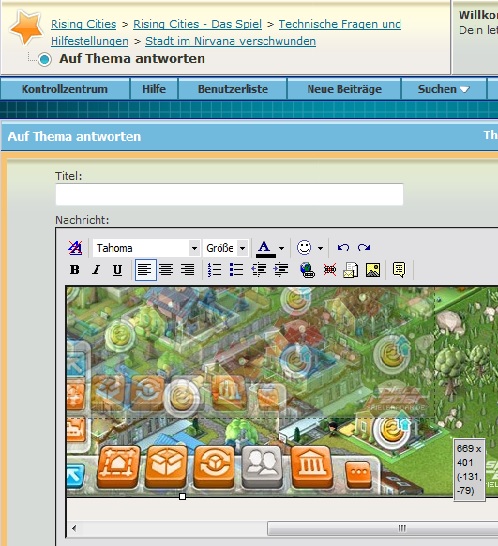Align text right in message editor
This screenshot has height=546, width=498.
click(x=188, y=270)
